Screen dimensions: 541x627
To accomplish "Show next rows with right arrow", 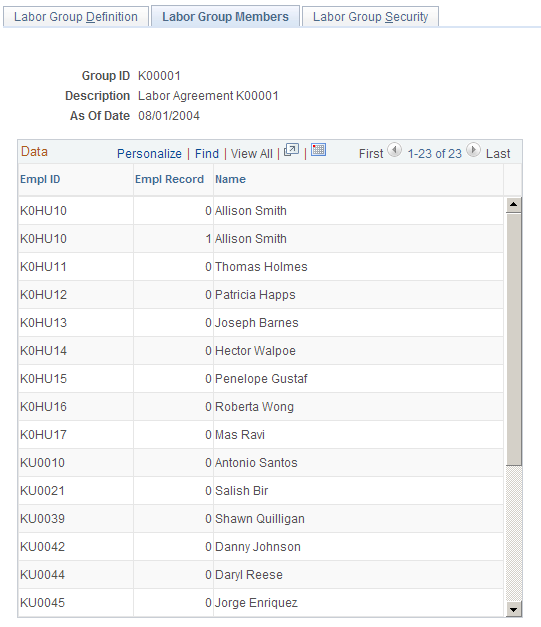I will click(x=473, y=150).
